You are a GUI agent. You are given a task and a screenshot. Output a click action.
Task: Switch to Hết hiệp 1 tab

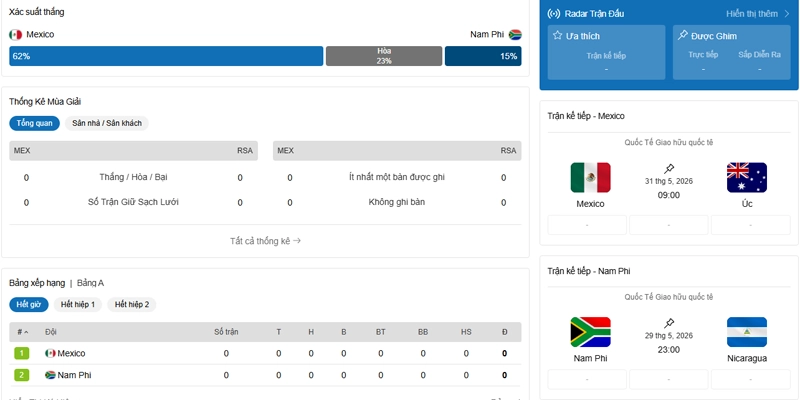tap(78, 305)
